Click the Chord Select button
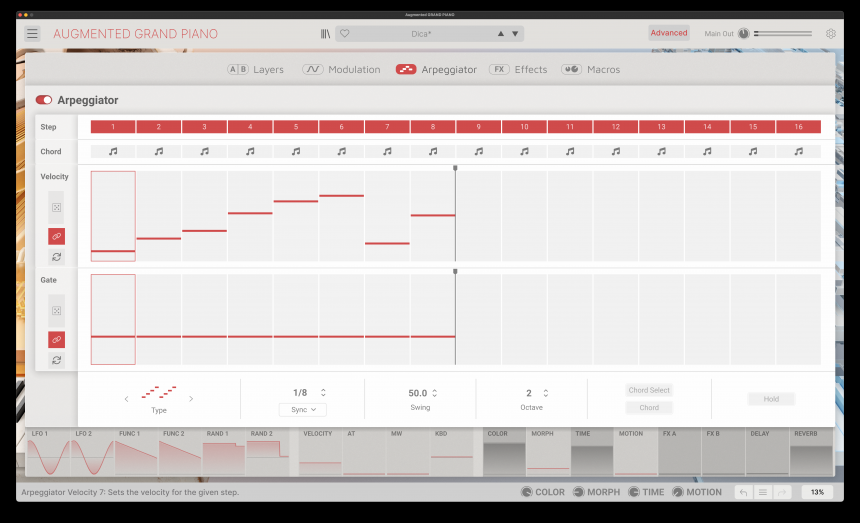 649,390
